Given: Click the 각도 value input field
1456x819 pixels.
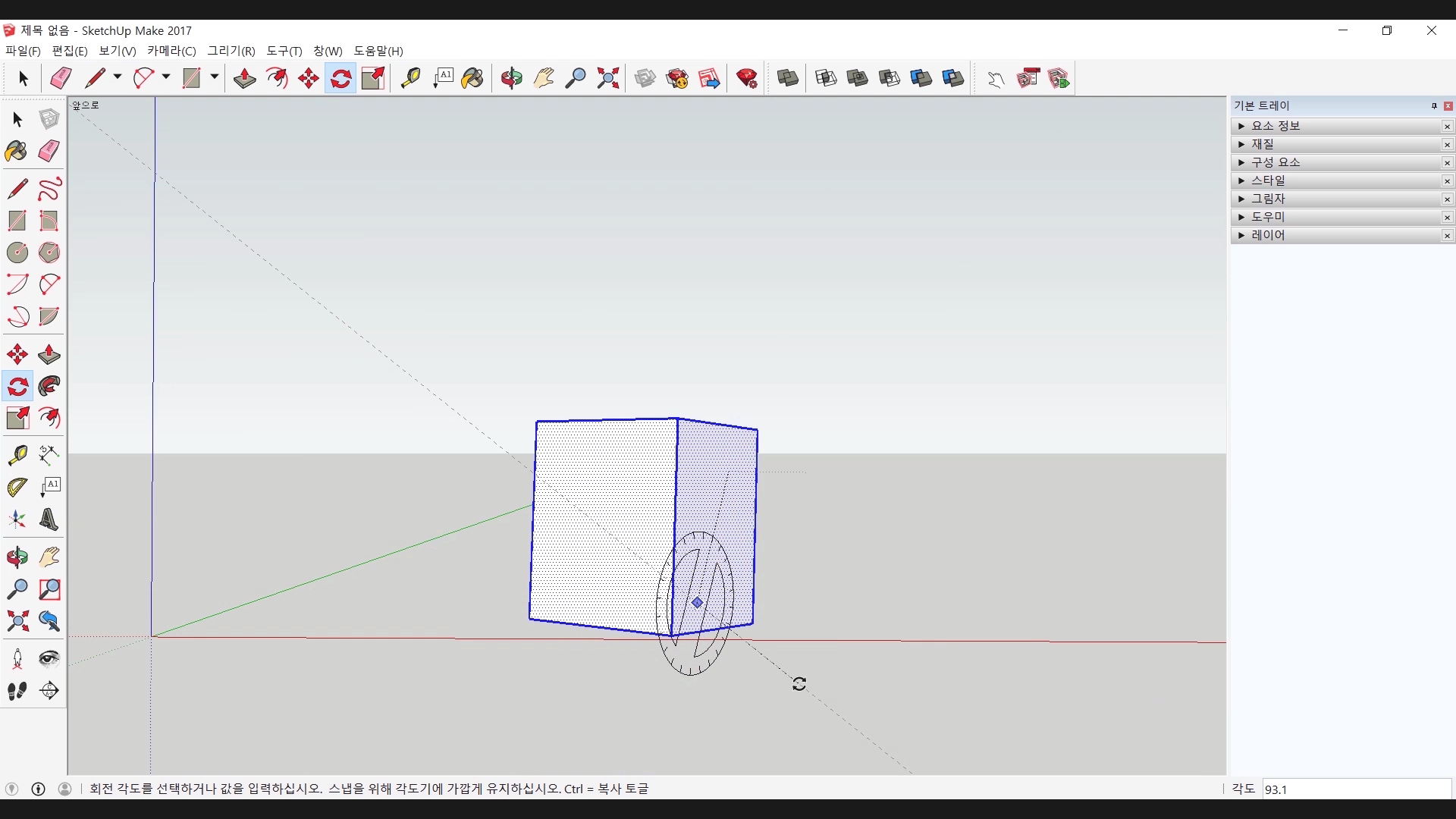Looking at the screenshot, I should coord(1356,789).
